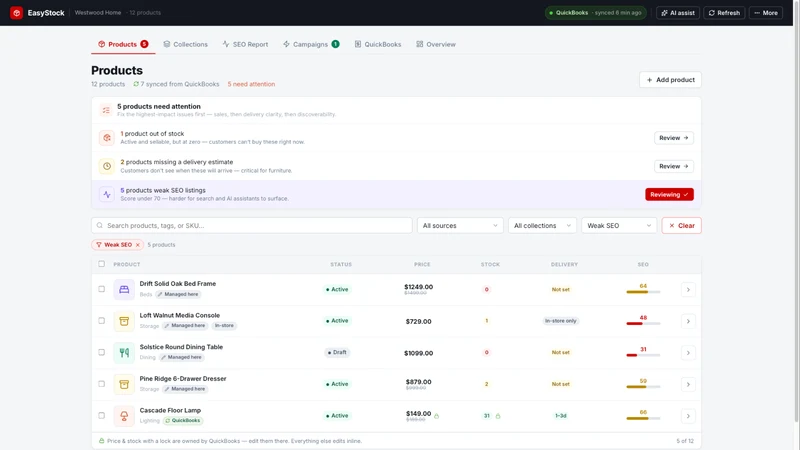Select the Pine Ridge 6-Drawer Dresser checkbox
This screenshot has width=800, height=450.
pos(102,384)
